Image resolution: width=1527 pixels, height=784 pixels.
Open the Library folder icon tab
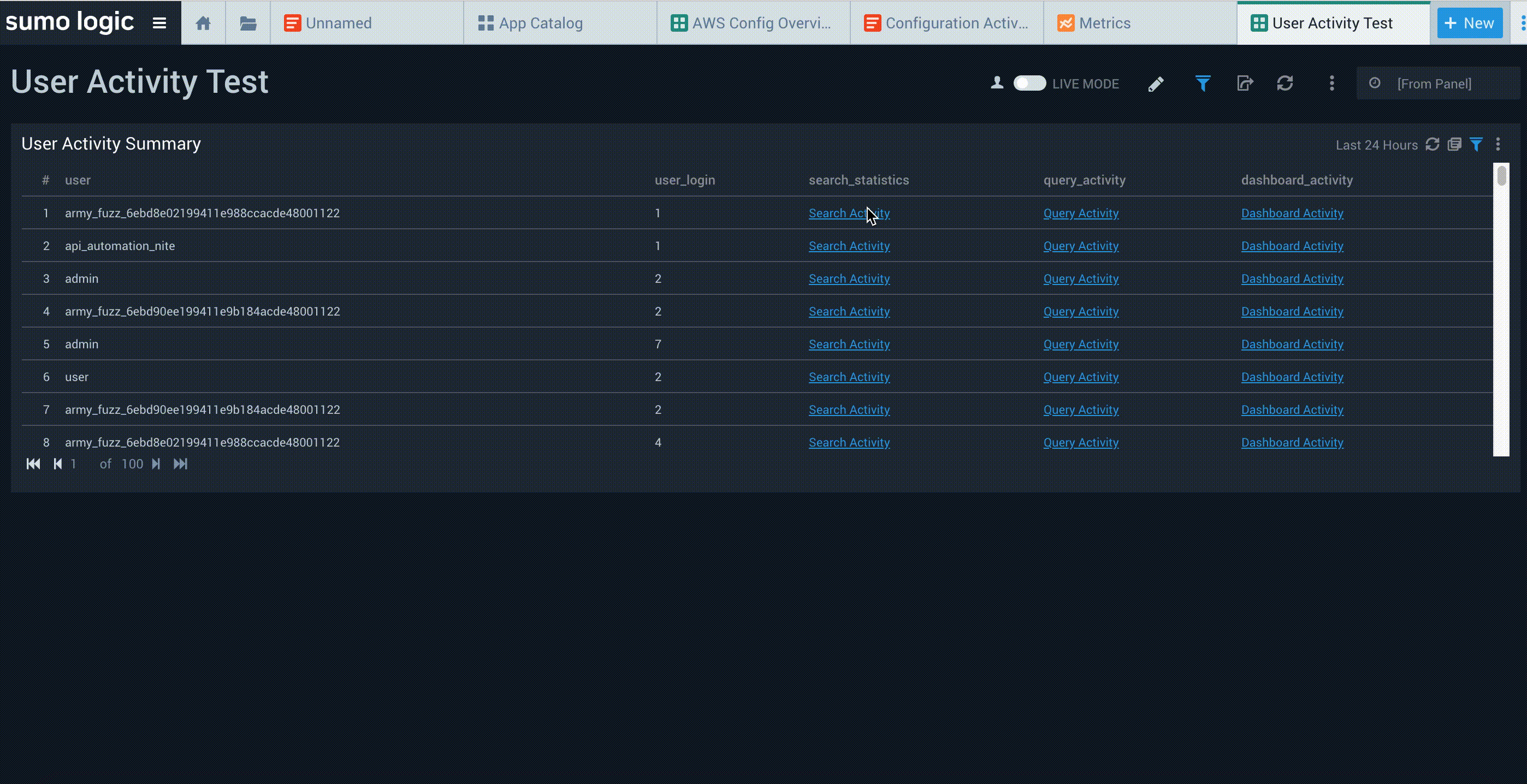(248, 23)
